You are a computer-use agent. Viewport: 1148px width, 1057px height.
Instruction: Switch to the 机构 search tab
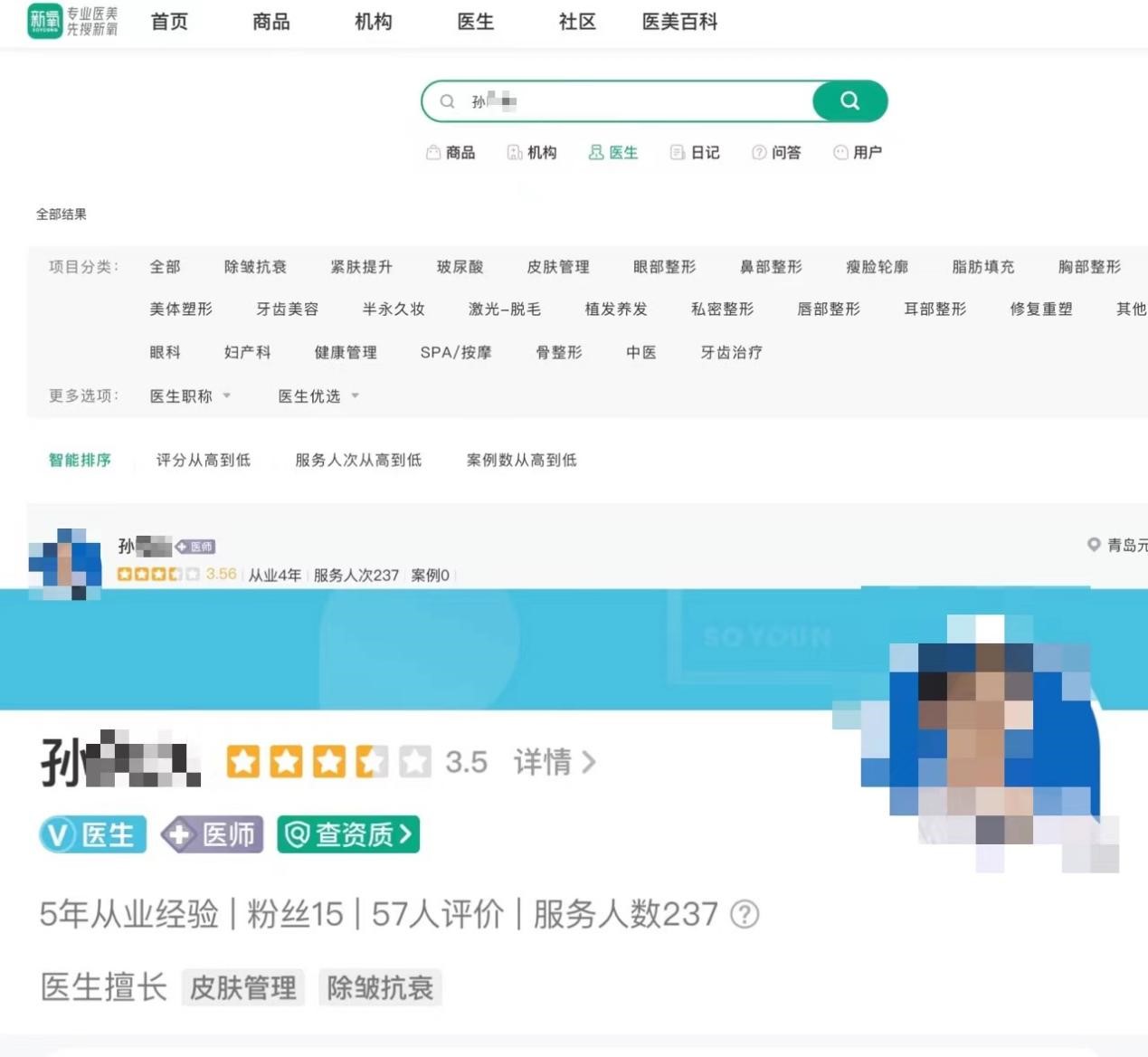532,153
